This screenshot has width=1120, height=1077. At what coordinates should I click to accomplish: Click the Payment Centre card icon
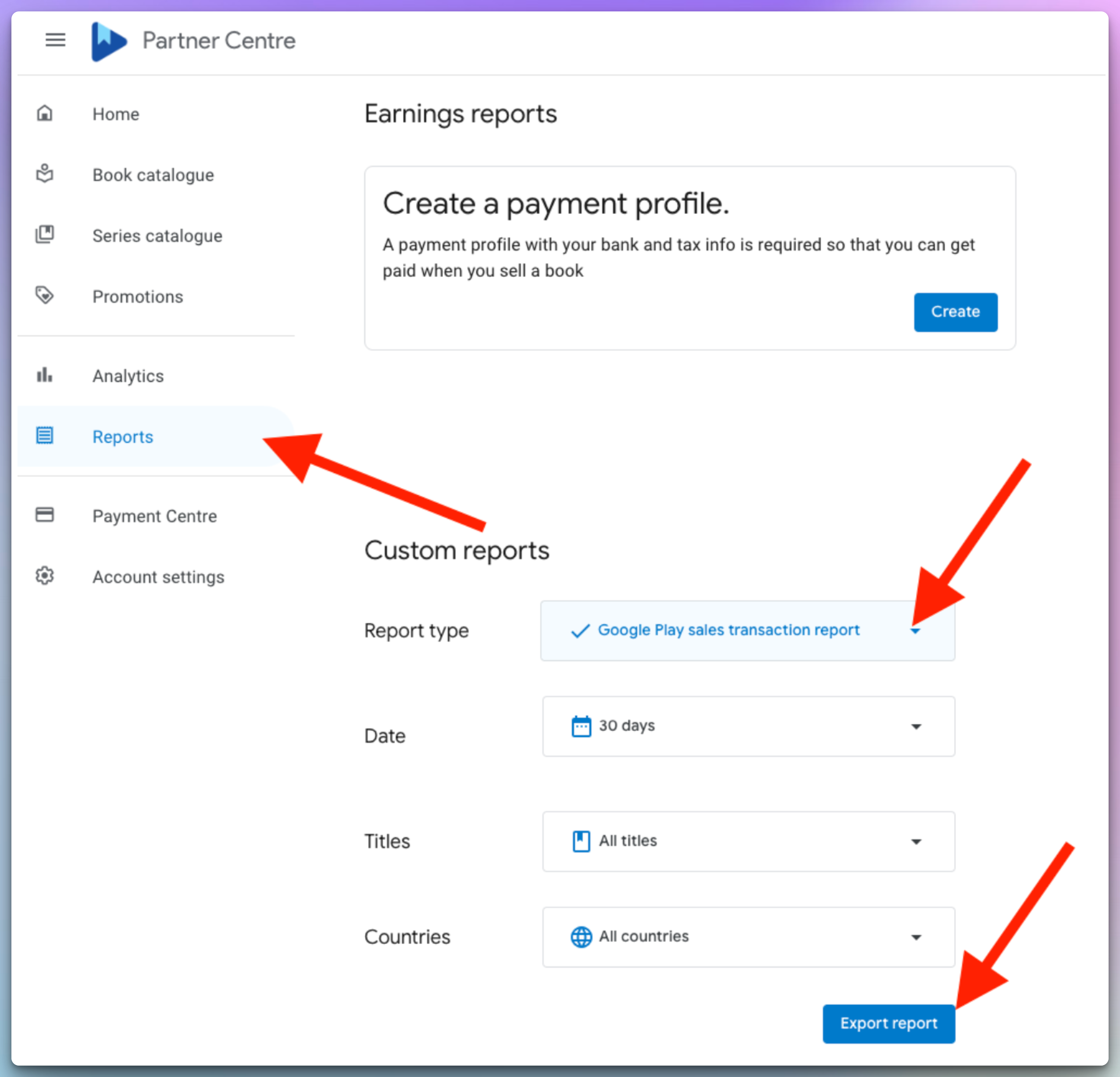tap(45, 515)
